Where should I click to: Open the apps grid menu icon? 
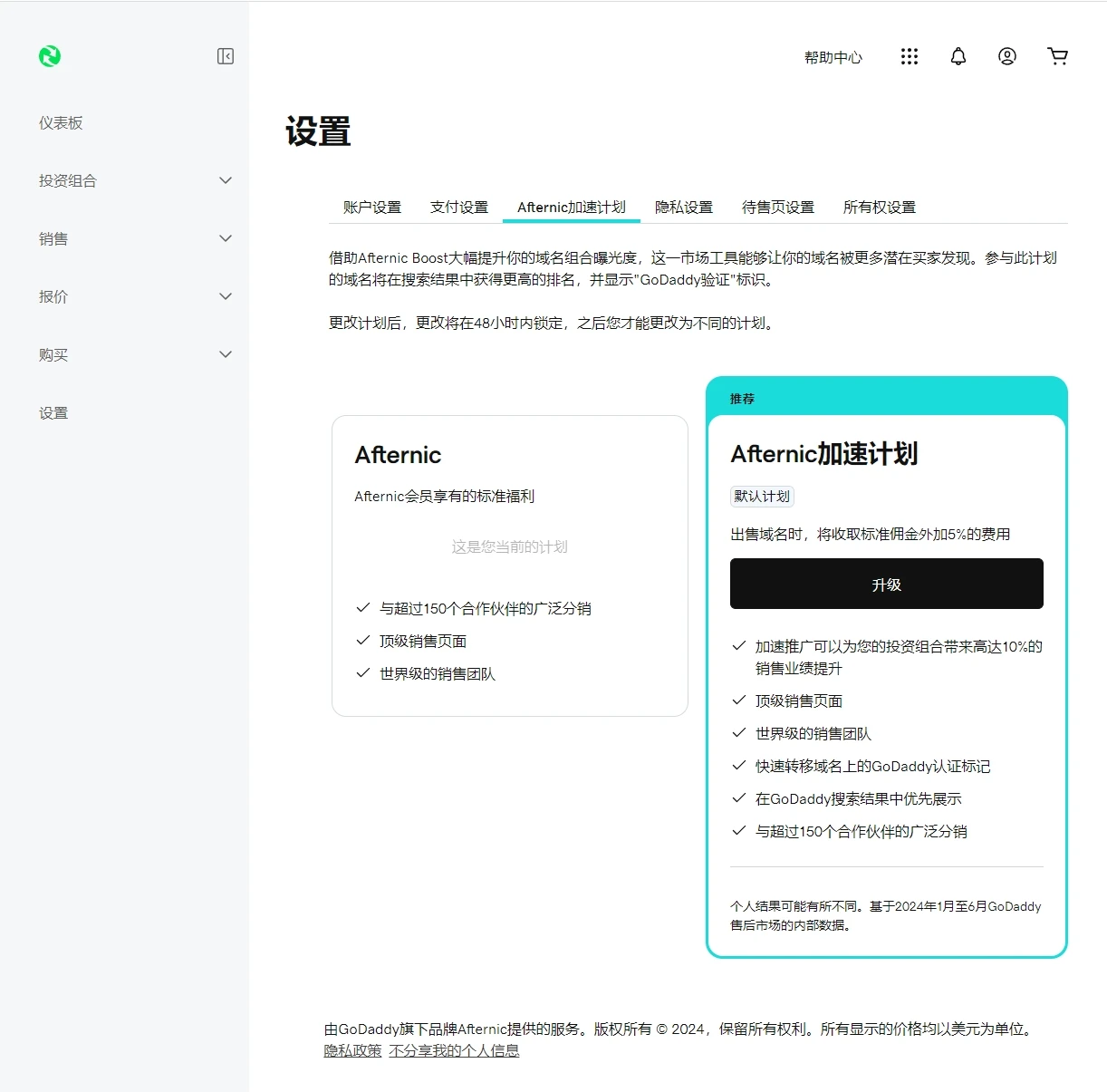coord(910,56)
